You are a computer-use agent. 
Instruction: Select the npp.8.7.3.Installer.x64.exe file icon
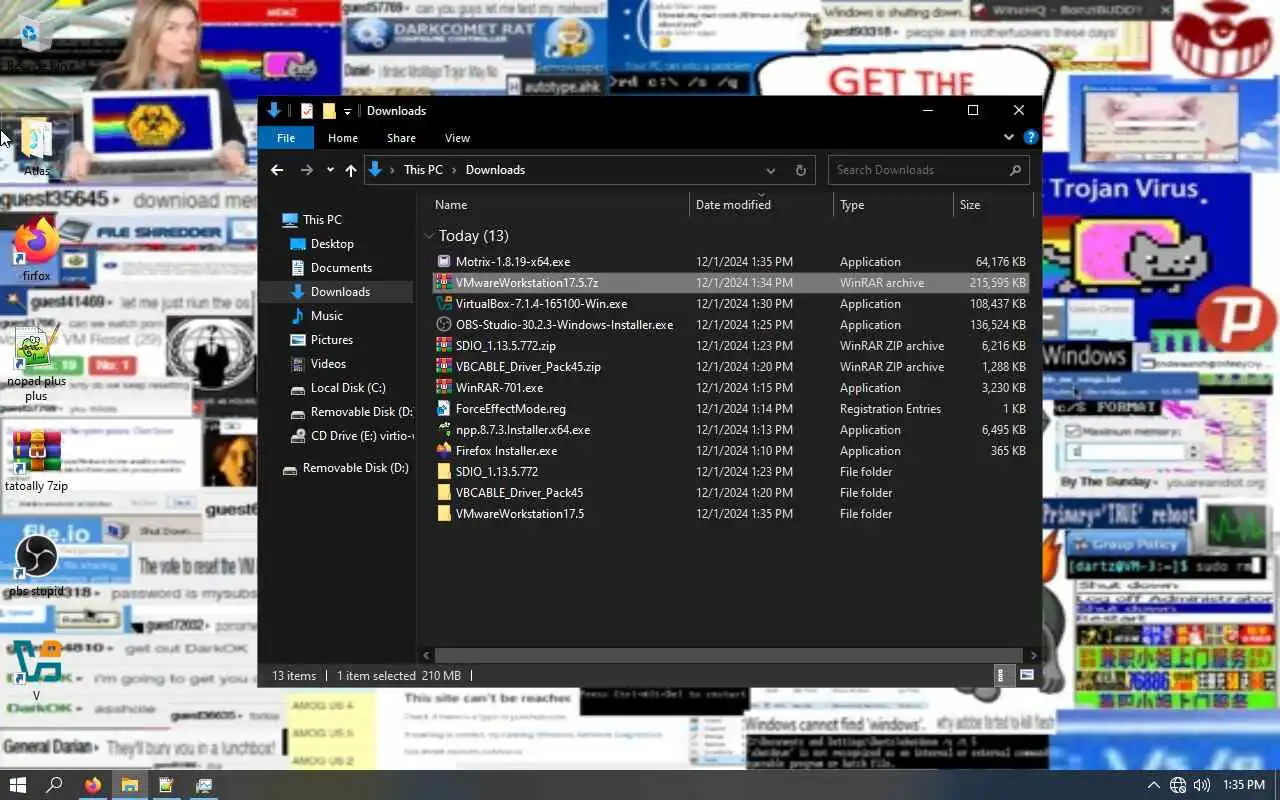pos(445,430)
